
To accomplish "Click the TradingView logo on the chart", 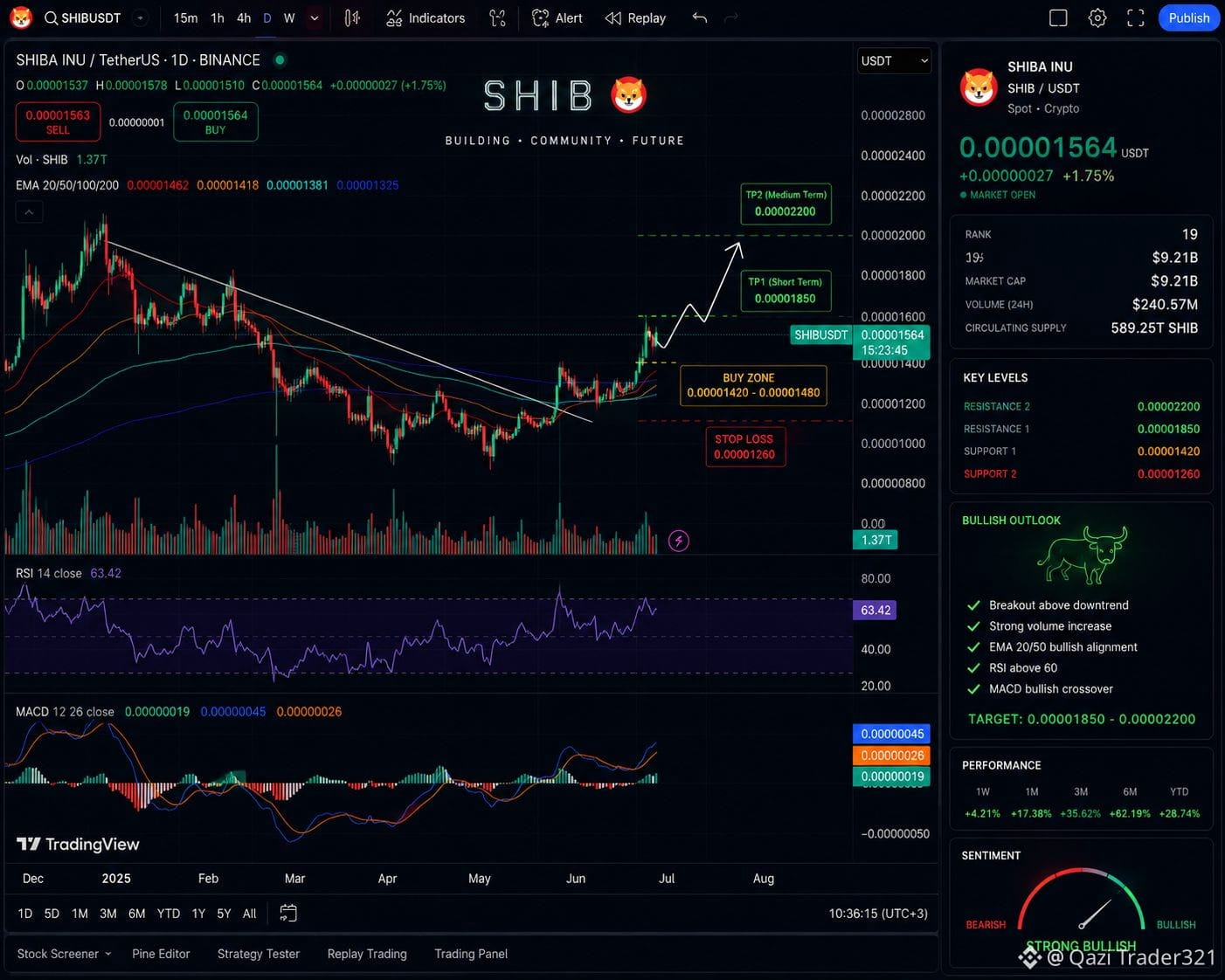I will (x=79, y=844).
